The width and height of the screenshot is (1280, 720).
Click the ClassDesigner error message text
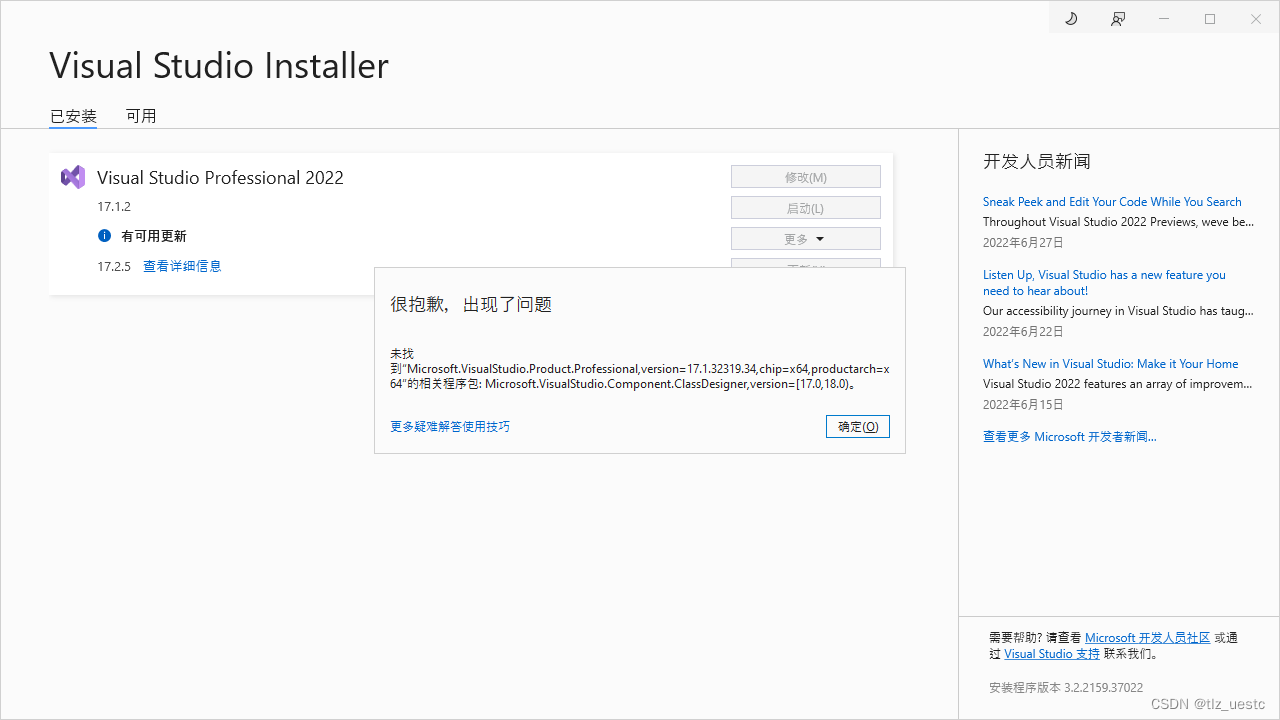coord(640,369)
